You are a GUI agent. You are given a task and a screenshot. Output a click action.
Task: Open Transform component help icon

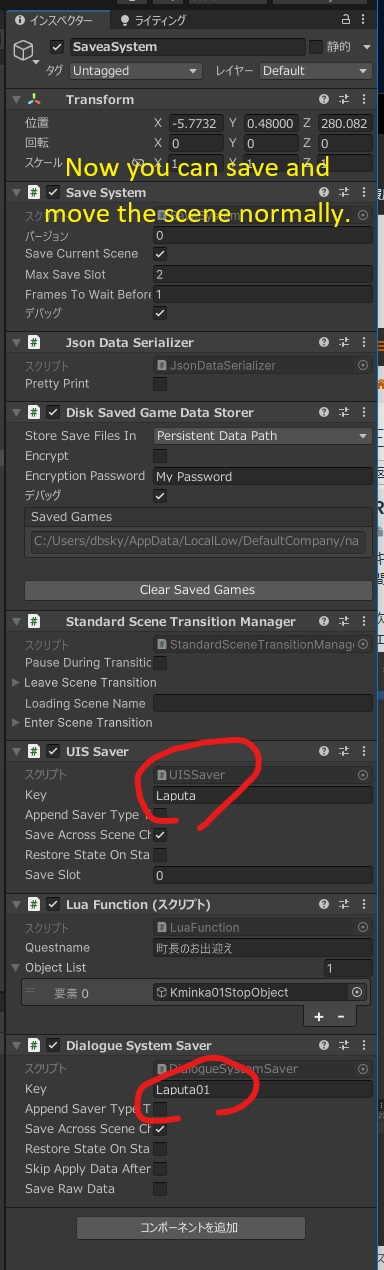point(324,100)
